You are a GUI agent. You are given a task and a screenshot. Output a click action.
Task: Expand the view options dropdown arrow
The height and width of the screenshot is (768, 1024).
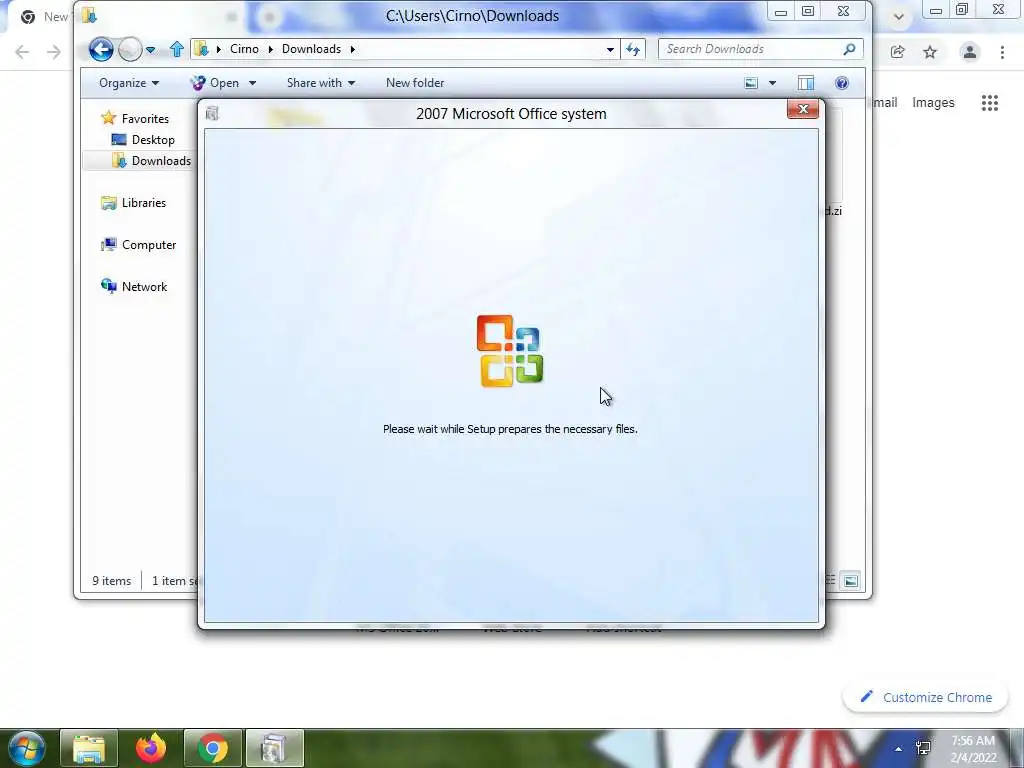(773, 83)
